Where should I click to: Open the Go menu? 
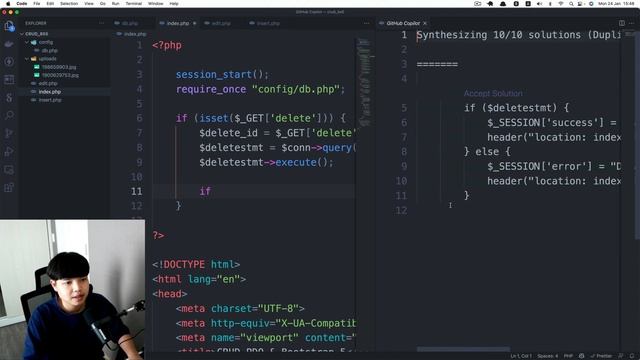click(103, 4)
